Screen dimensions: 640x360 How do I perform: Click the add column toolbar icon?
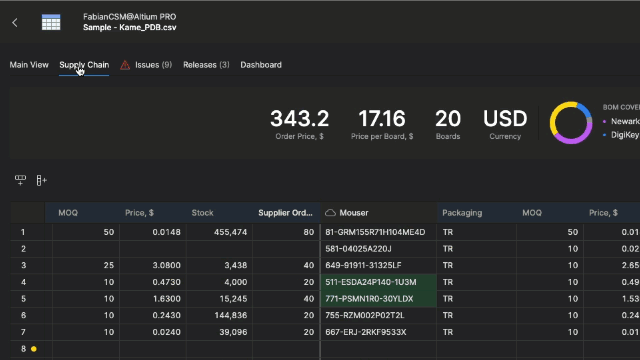click(41, 180)
